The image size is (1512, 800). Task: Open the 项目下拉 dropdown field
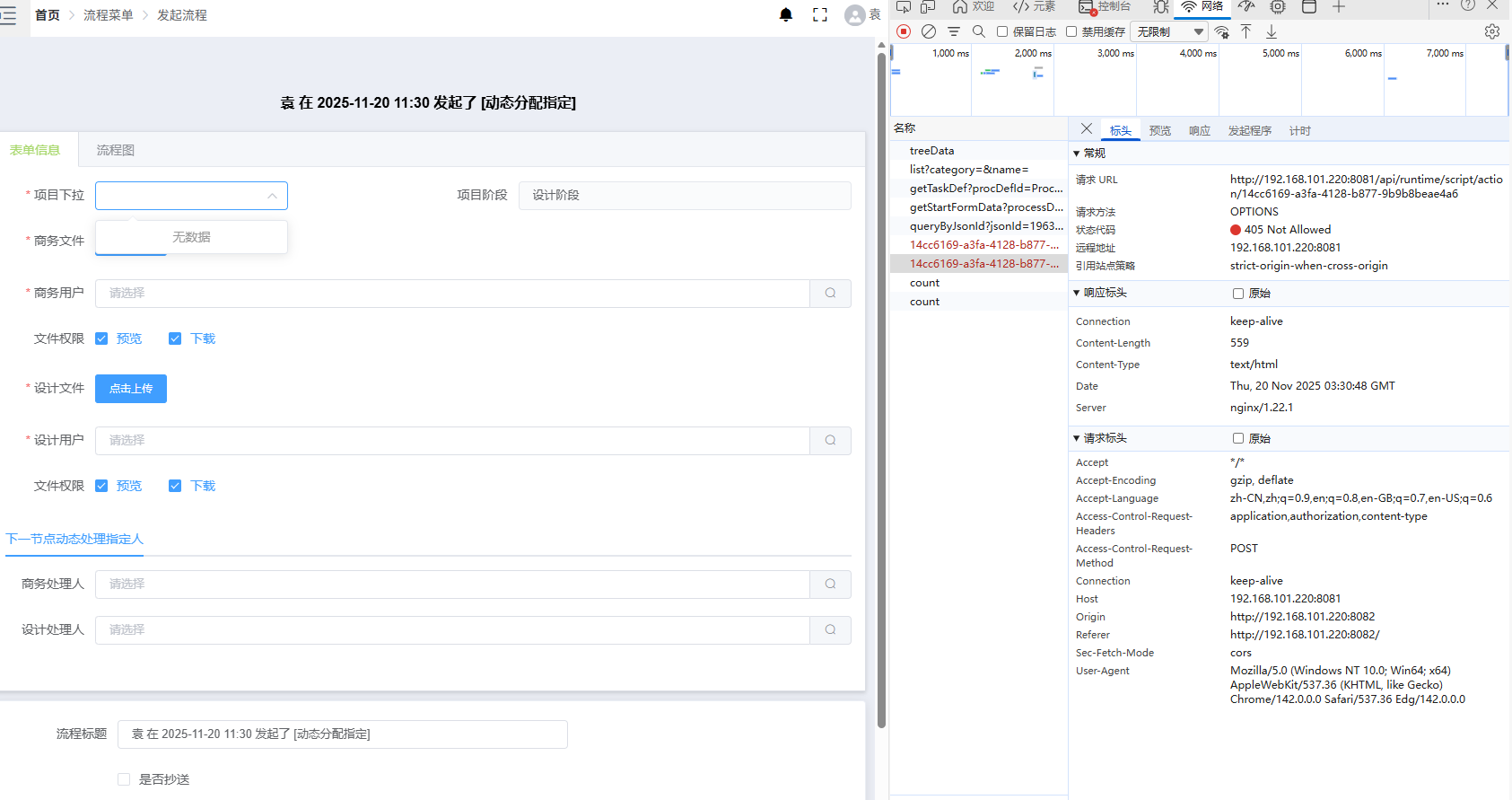(x=191, y=196)
